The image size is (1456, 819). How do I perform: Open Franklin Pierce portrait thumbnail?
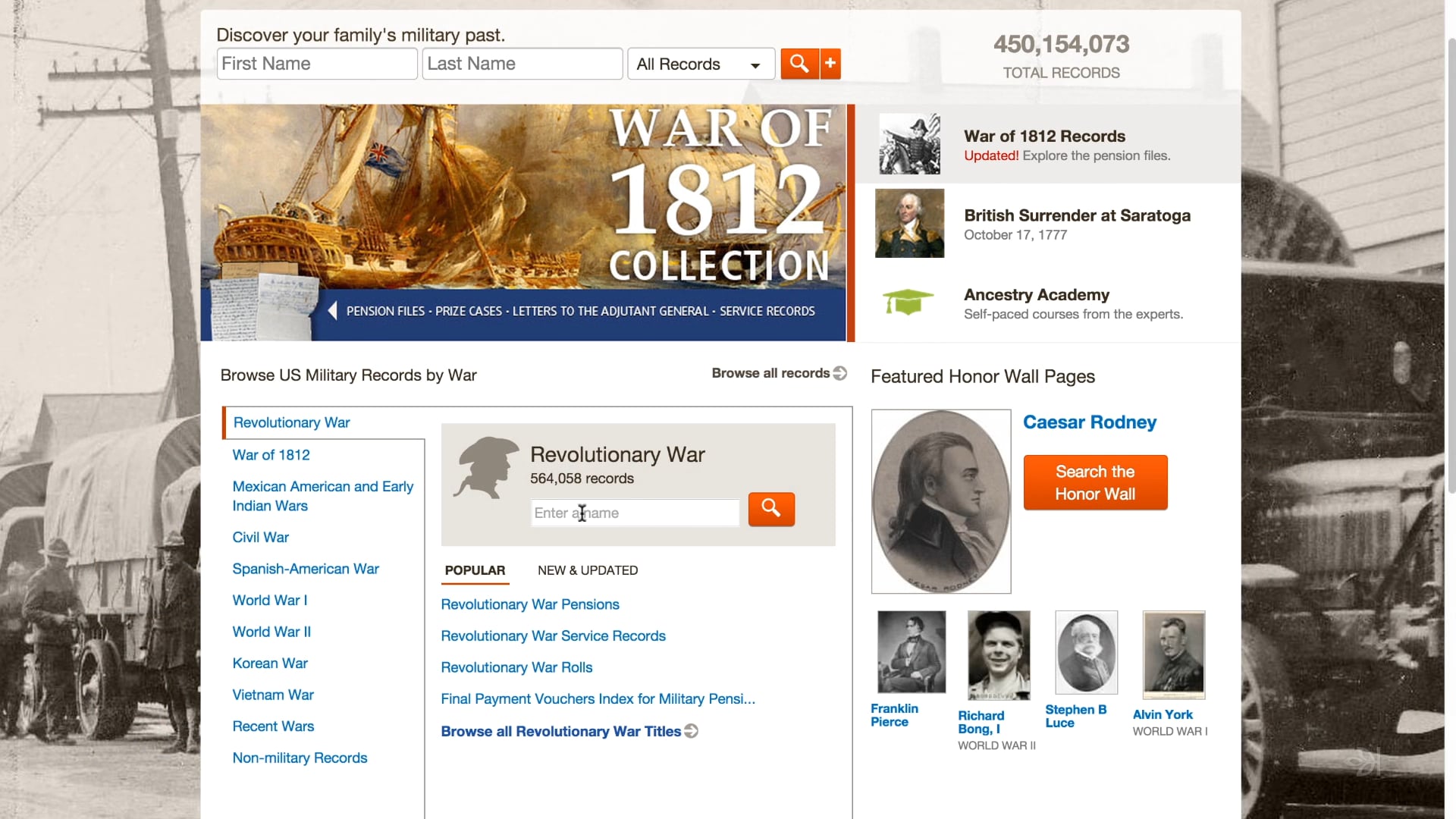pos(912,652)
